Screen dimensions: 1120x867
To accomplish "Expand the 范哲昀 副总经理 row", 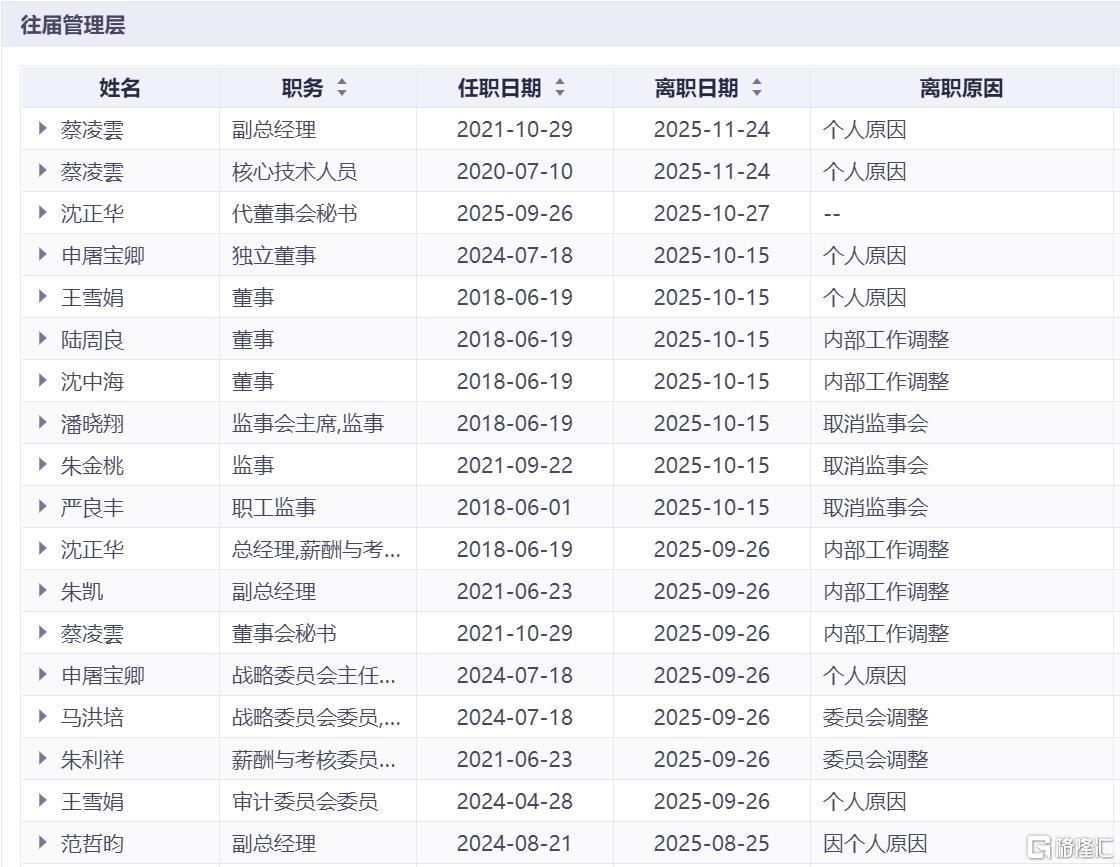I will pos(43,843).
